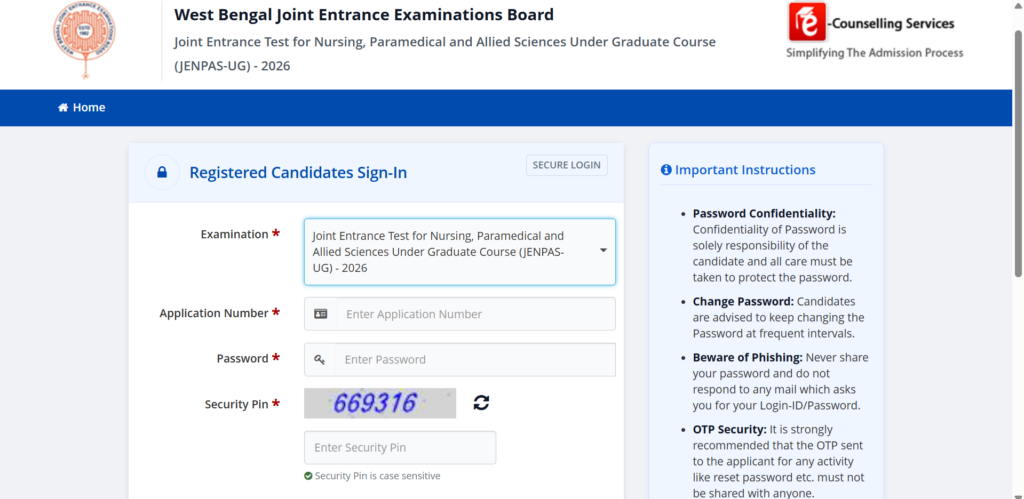
Task: Click the info icon beside Important Instructions
Action: coord(666,170)
